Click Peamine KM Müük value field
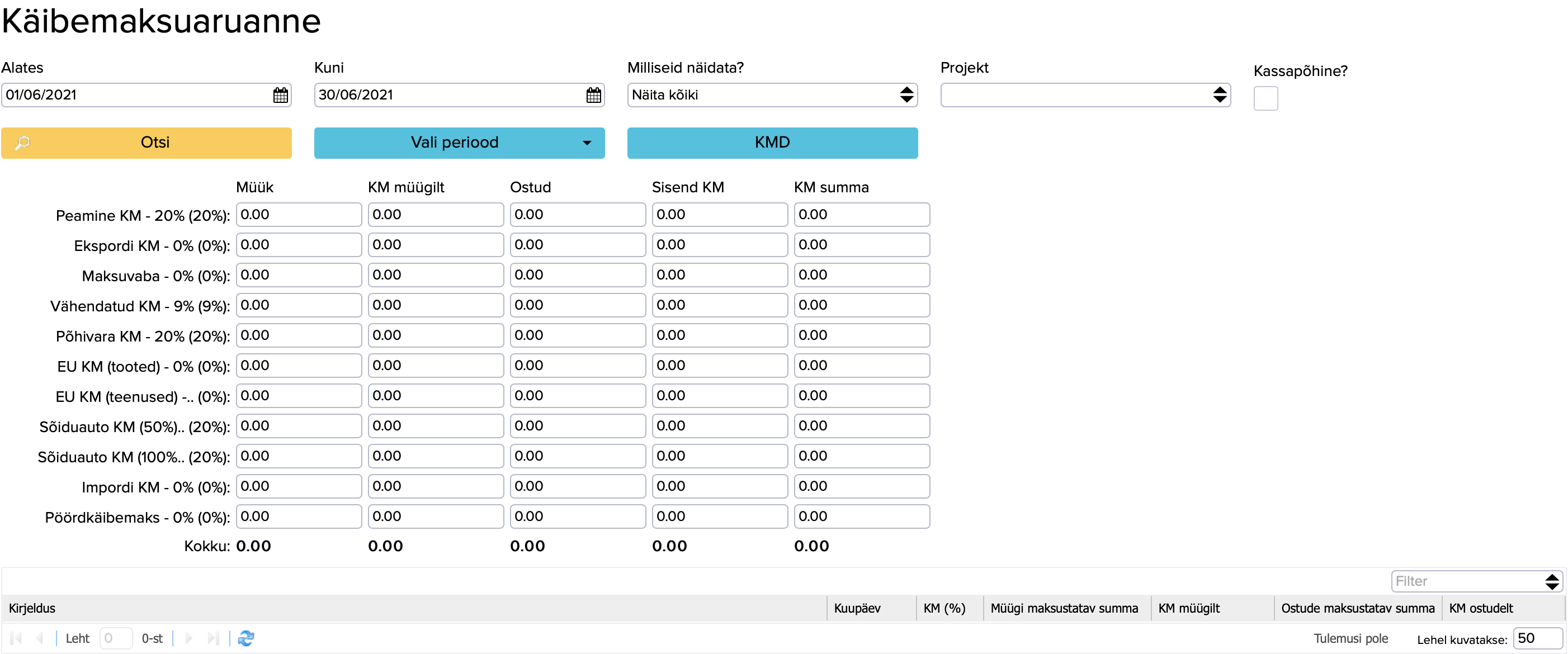The height and width of the screenshot is (654, 1568). pos(298,215)
